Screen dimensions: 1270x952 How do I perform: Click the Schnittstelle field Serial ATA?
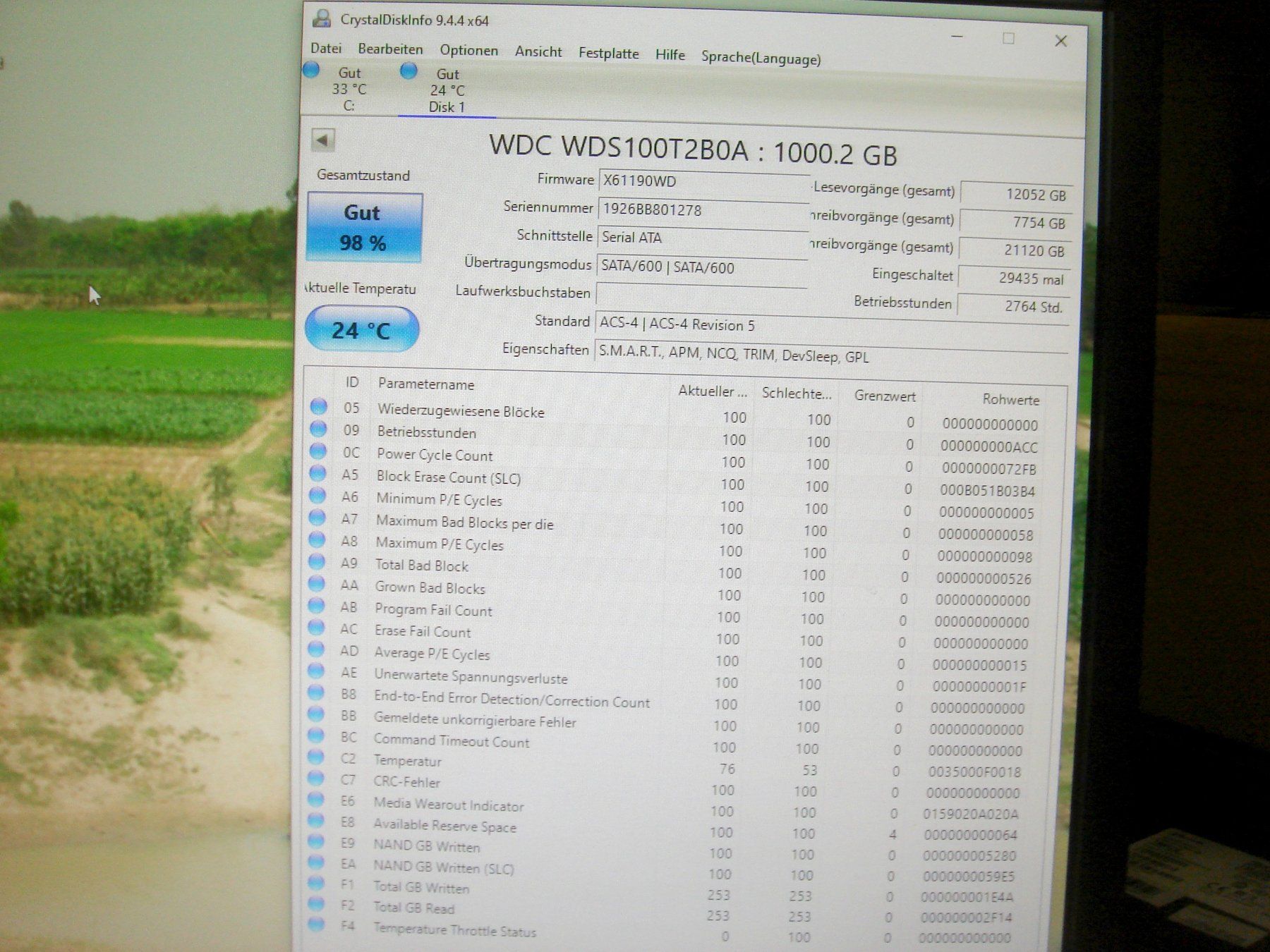(x=702, y=238)
